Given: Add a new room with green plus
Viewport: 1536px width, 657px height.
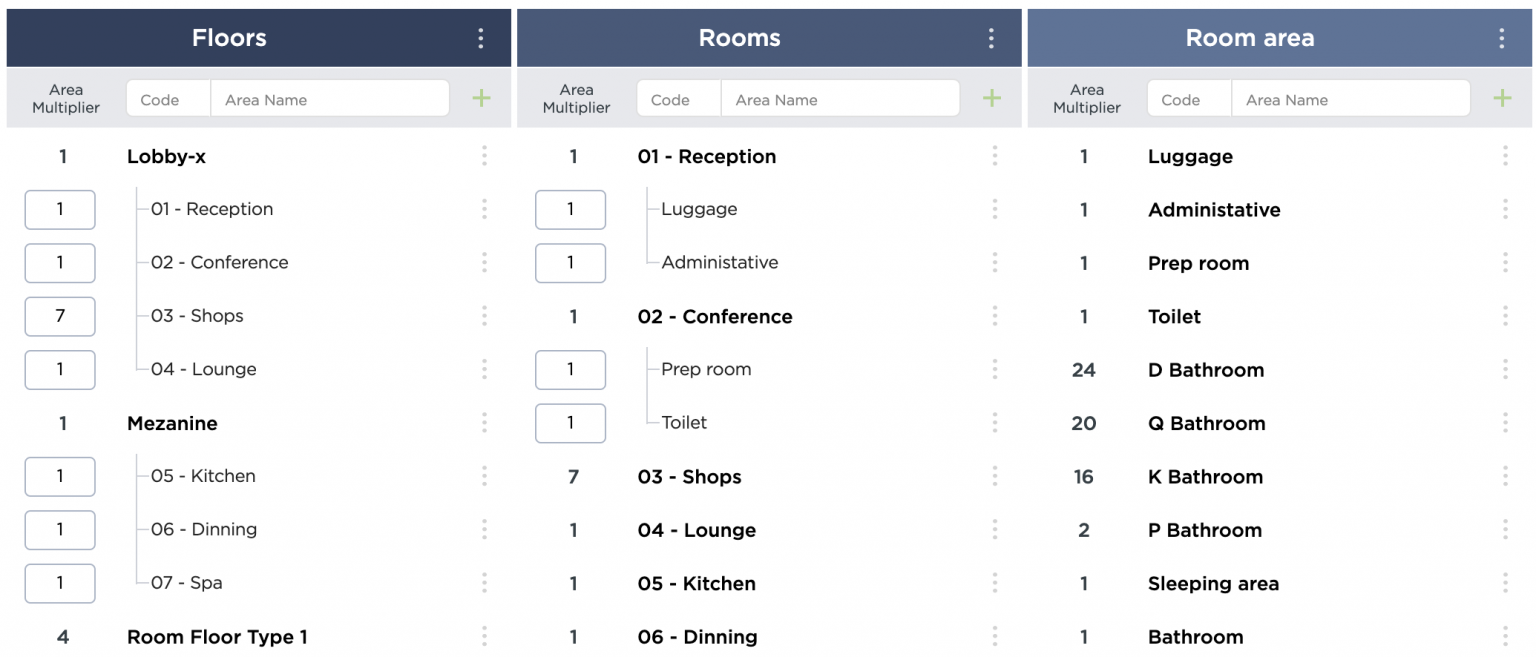Looking at the screenshot, I should point(991,98).
